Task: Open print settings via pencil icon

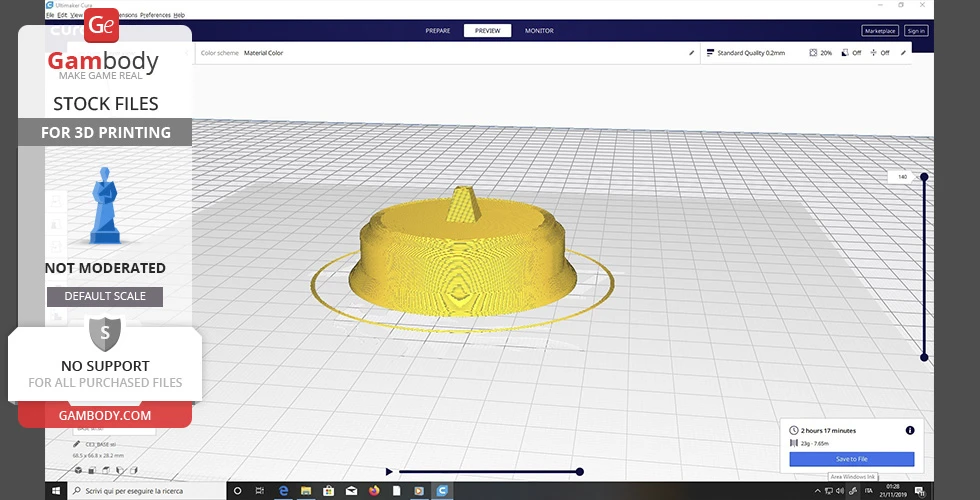Action: click(x=903, y=53)
